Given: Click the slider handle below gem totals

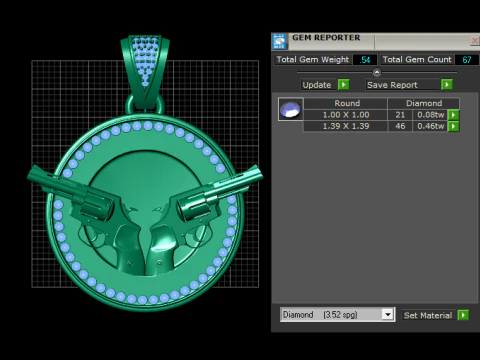Looking at the screenshot, I should 377,72.
